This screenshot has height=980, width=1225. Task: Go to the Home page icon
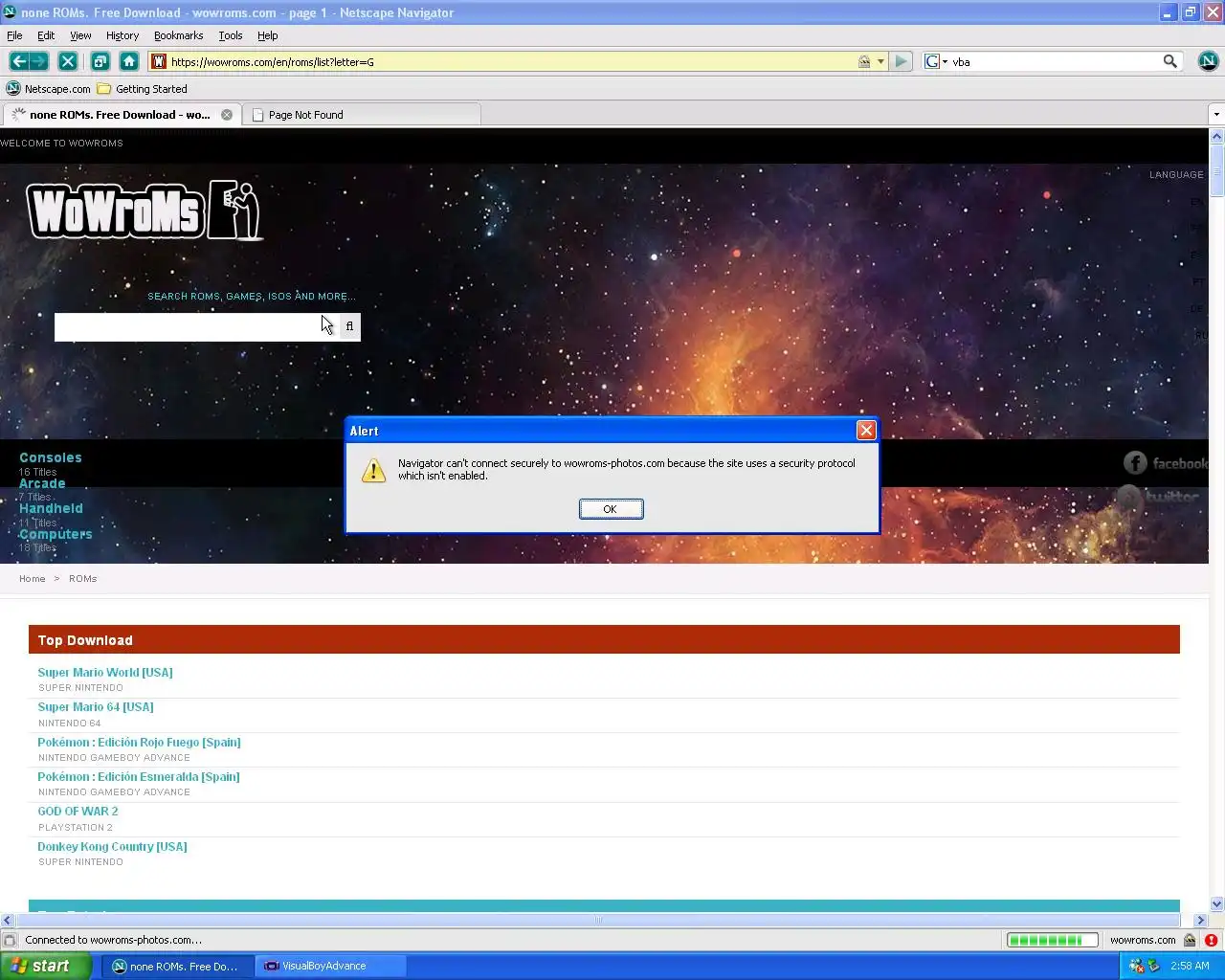click(129, 61)
